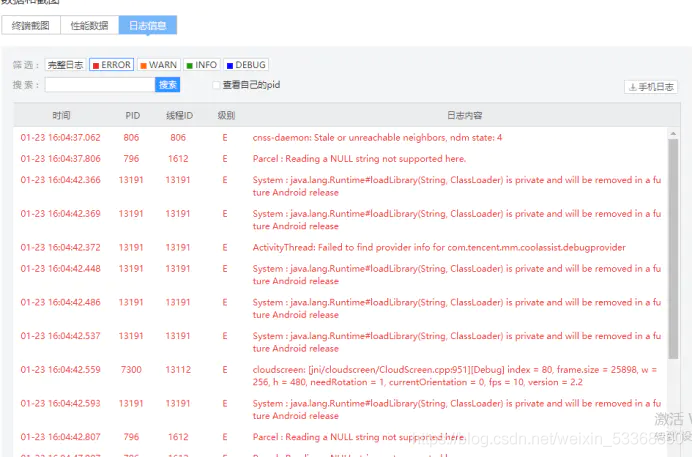Select the 日志信息 tab

[148, 25]
